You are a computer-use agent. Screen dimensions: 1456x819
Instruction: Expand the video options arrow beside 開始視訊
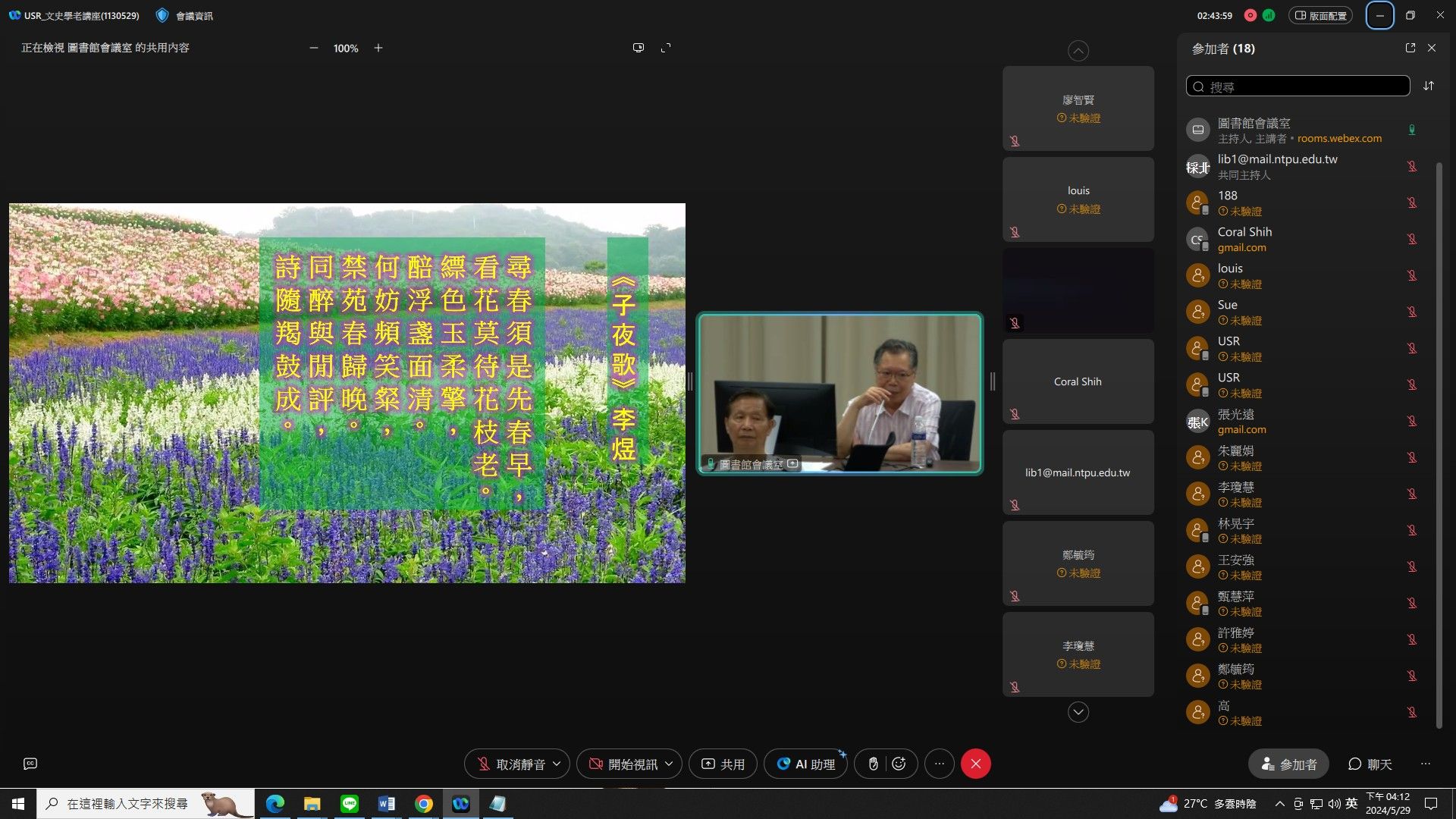click(669, 764)
